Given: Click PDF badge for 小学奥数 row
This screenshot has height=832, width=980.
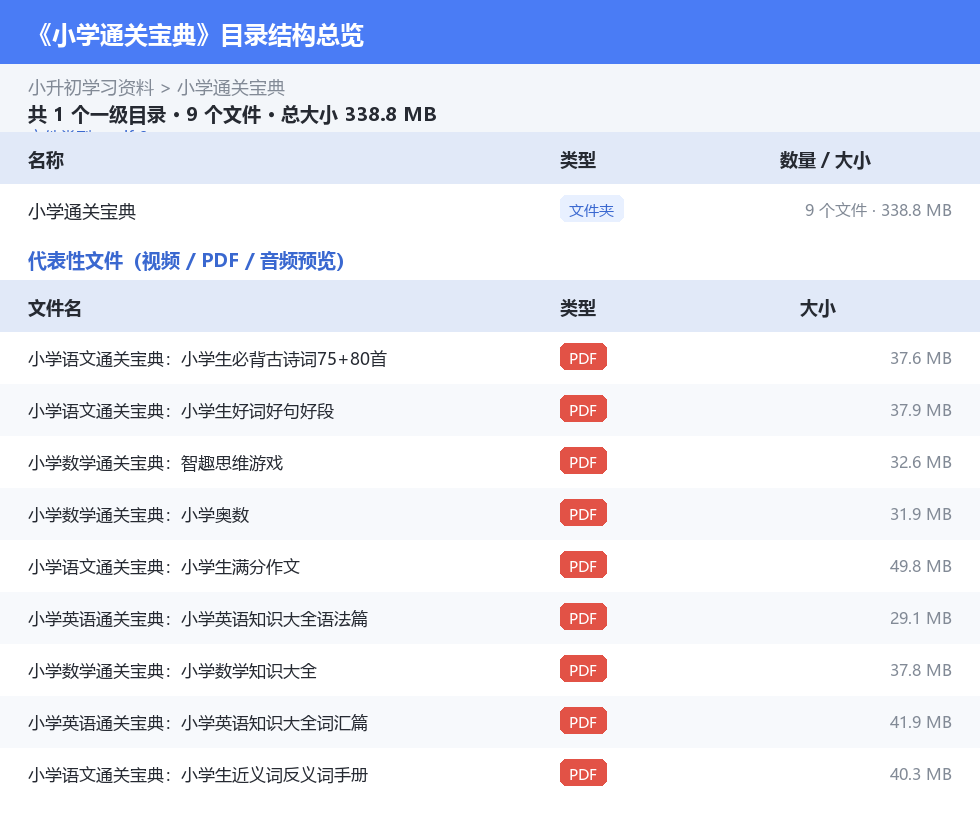Looking at the screenshot, I should (x=583, y=513).
